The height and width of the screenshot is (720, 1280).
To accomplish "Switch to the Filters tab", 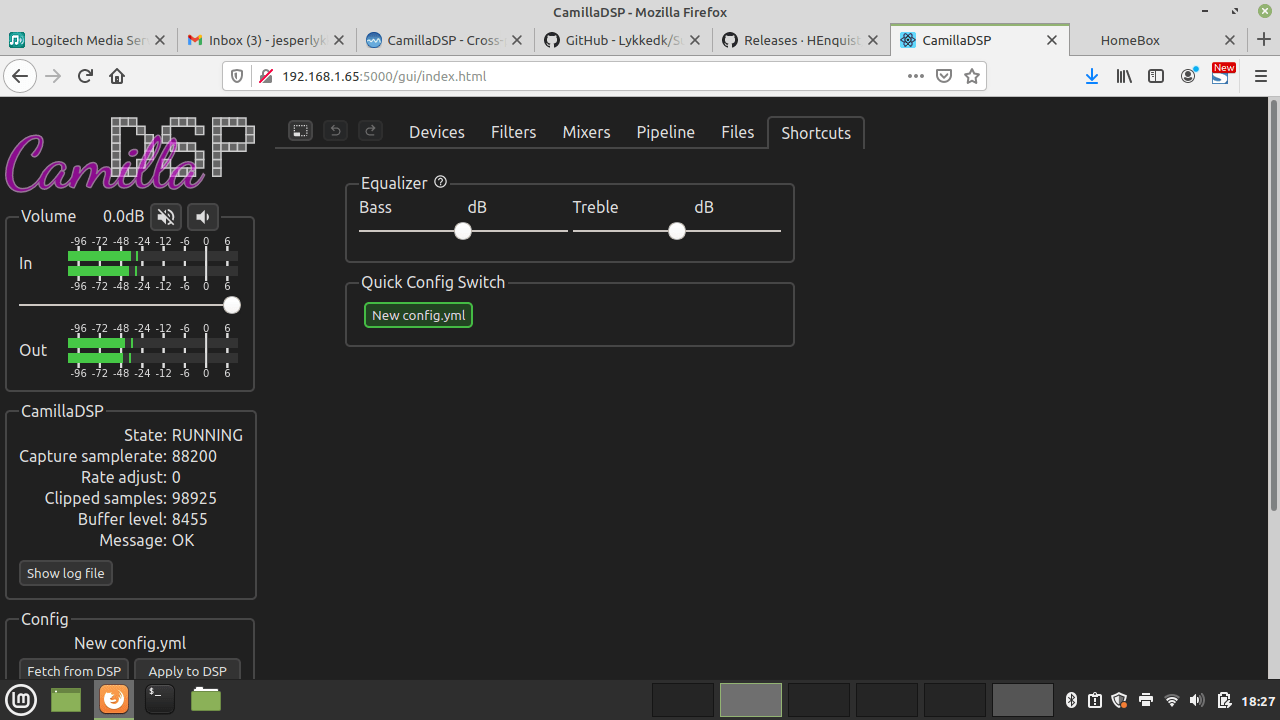I will coord(514,132).
